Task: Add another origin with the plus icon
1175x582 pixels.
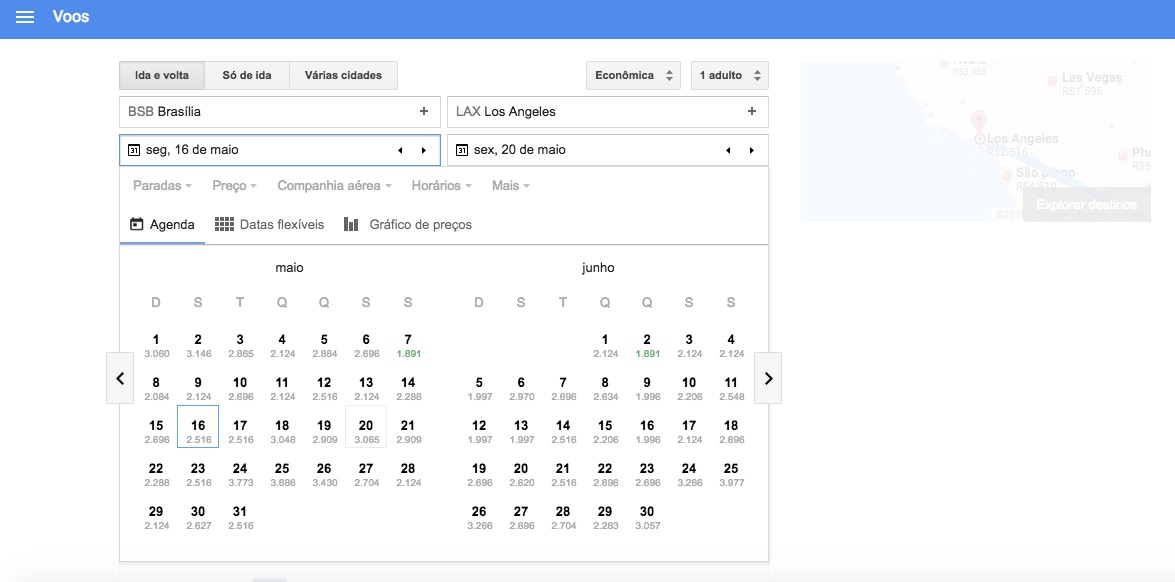Action: 423,111
